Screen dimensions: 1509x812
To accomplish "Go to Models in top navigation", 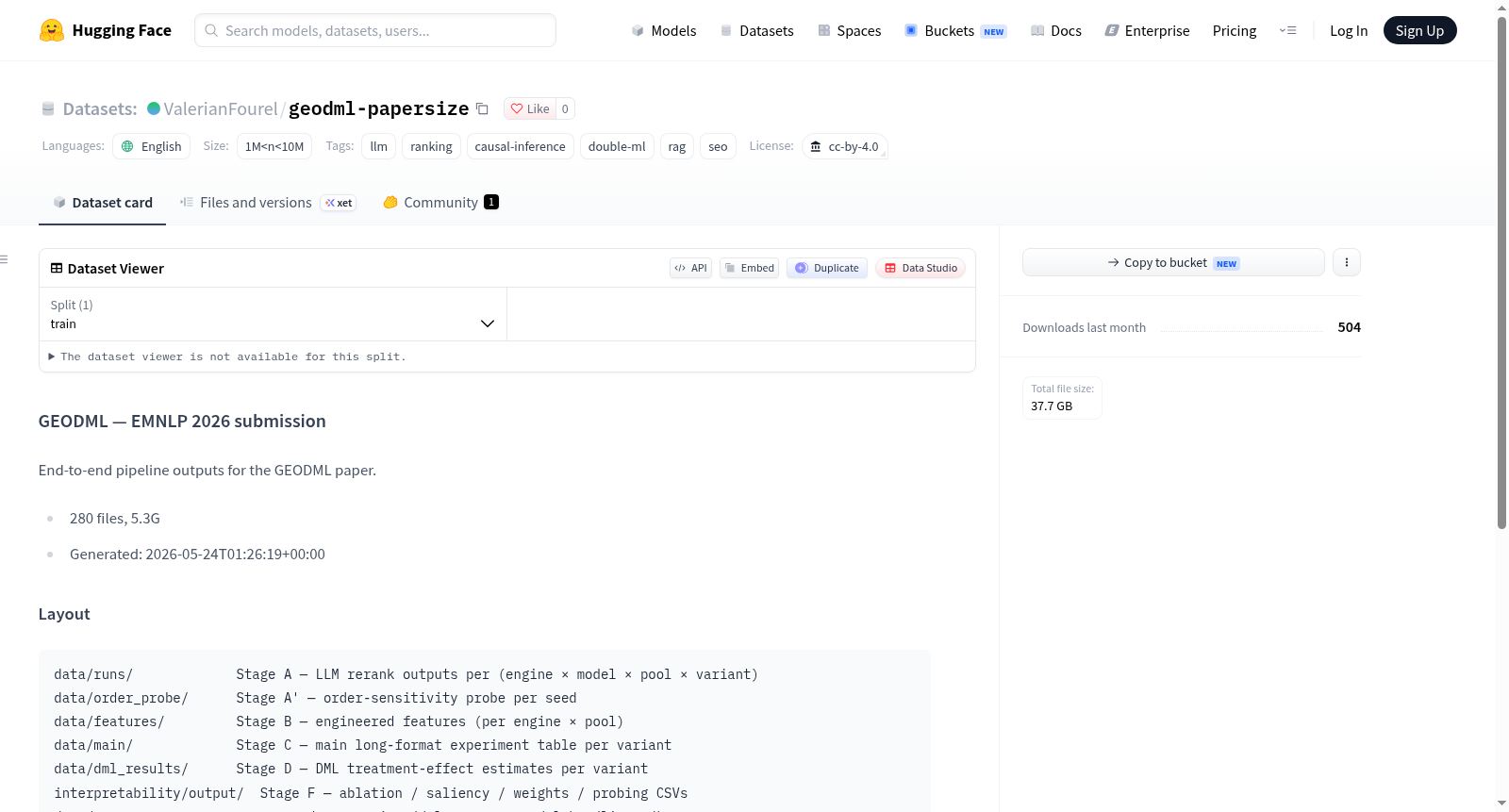I will (x=664, y=30).
